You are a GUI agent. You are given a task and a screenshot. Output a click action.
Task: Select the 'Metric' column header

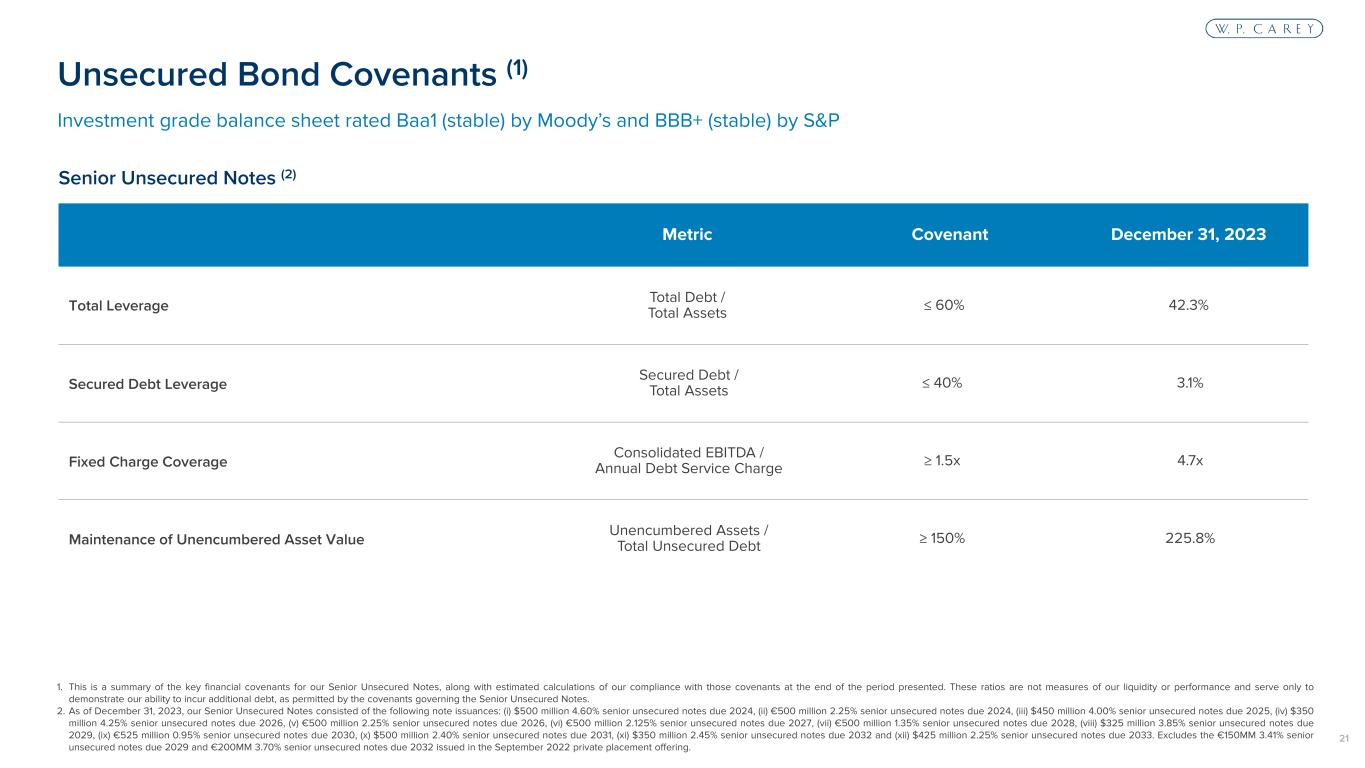pos(687,235)
